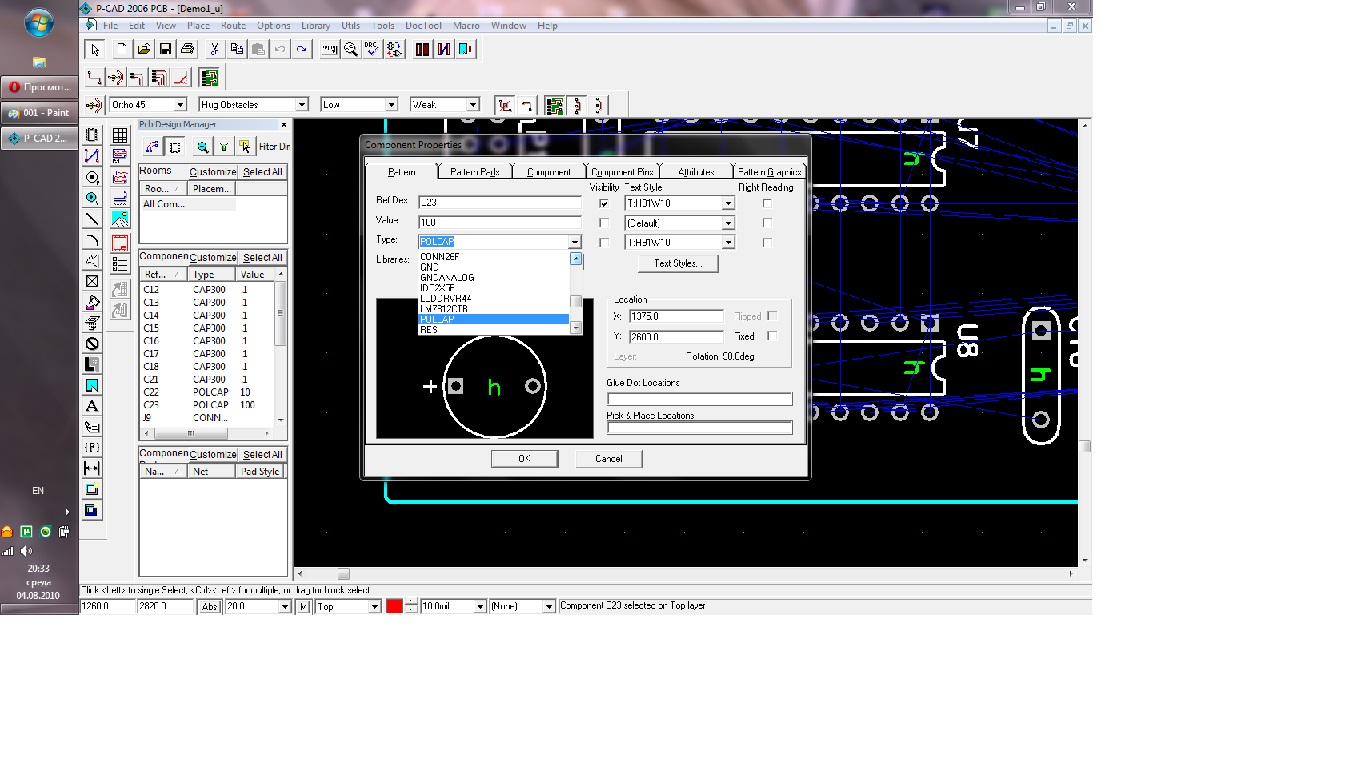Open the Type combo box arrow
The width and height of the screenshot is (1366, 768).
[x=575, y=242]
